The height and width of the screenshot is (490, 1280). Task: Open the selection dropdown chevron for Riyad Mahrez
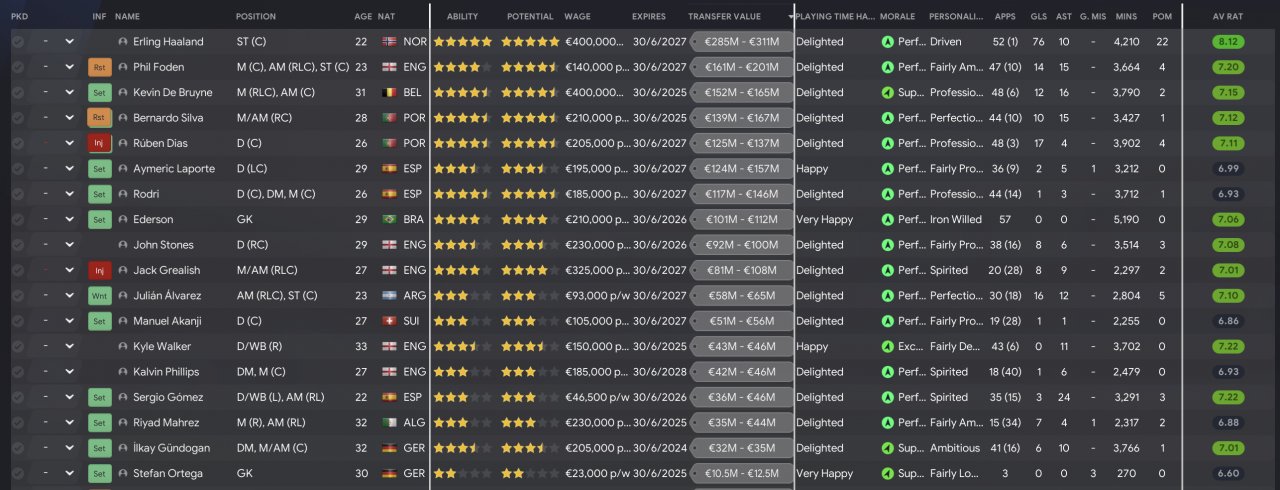pos(69,423)
